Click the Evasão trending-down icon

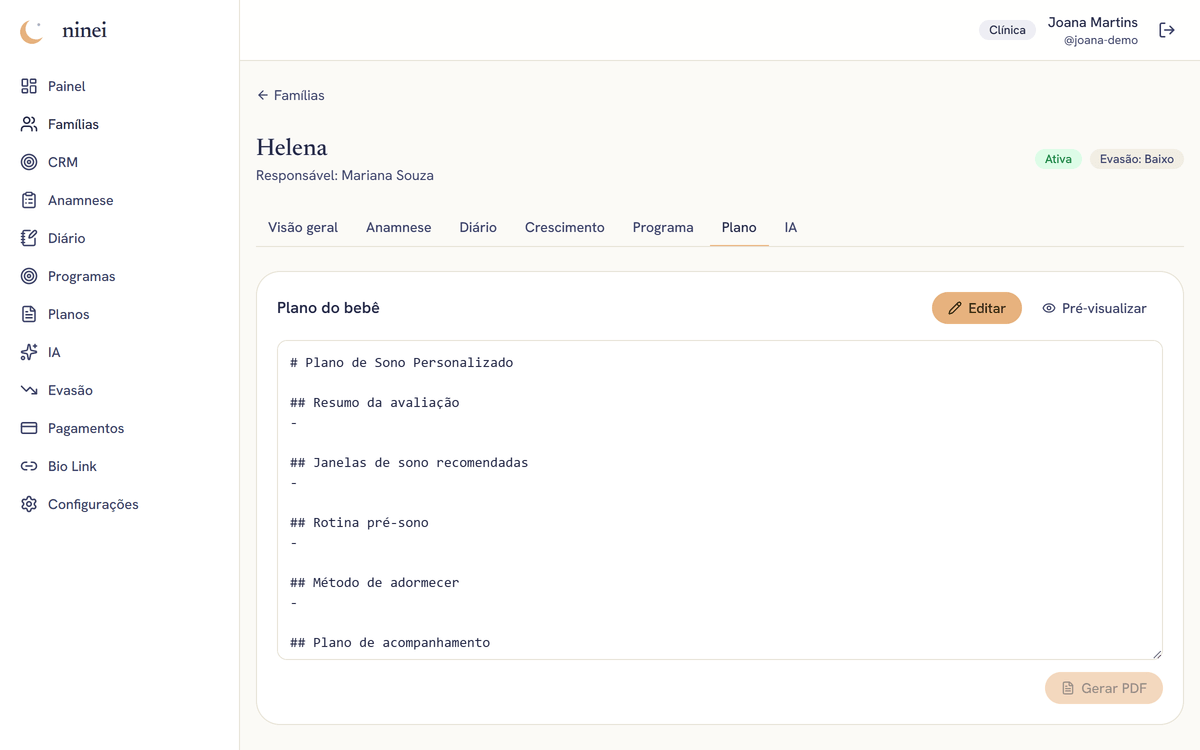[29, 390]
